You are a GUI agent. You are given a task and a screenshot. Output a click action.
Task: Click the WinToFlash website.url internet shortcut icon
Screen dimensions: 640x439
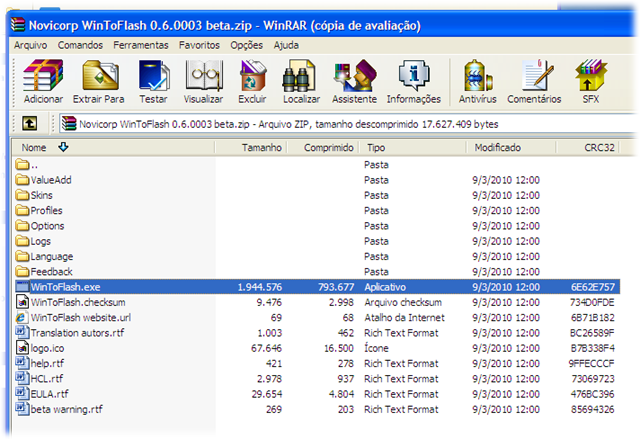(x=22, y=317)
